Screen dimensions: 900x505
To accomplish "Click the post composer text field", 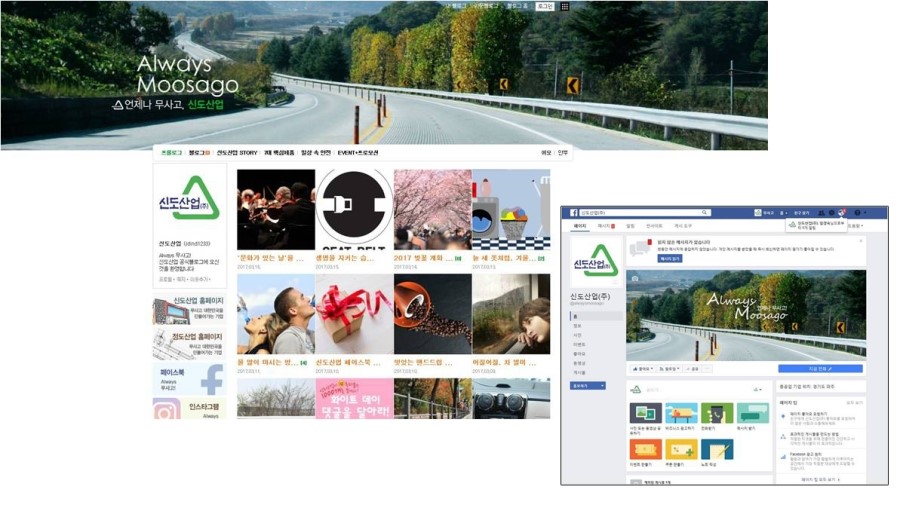I will (697, 390).
